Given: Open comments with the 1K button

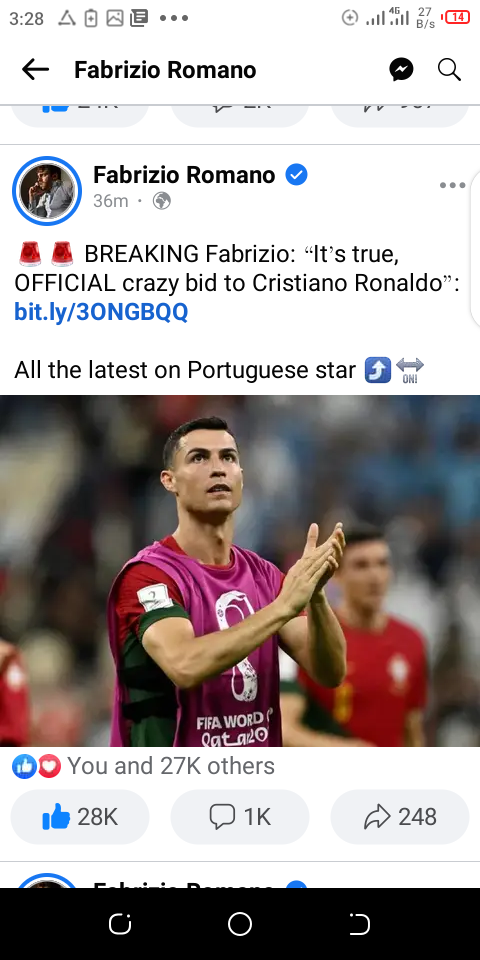Looking at the screenshot, I should tap(240, 817).
